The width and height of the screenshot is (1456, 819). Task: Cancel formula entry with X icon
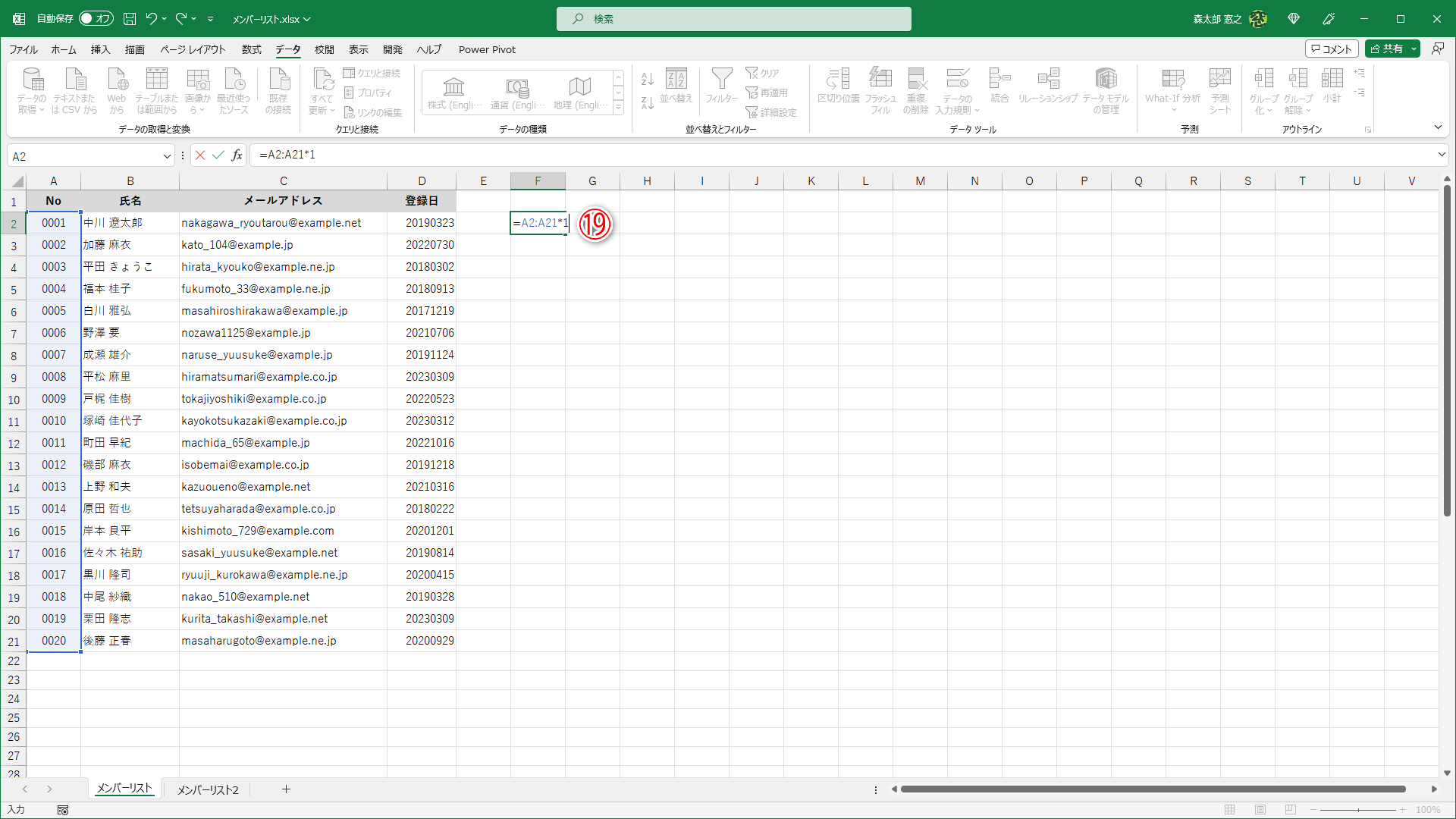200,155
